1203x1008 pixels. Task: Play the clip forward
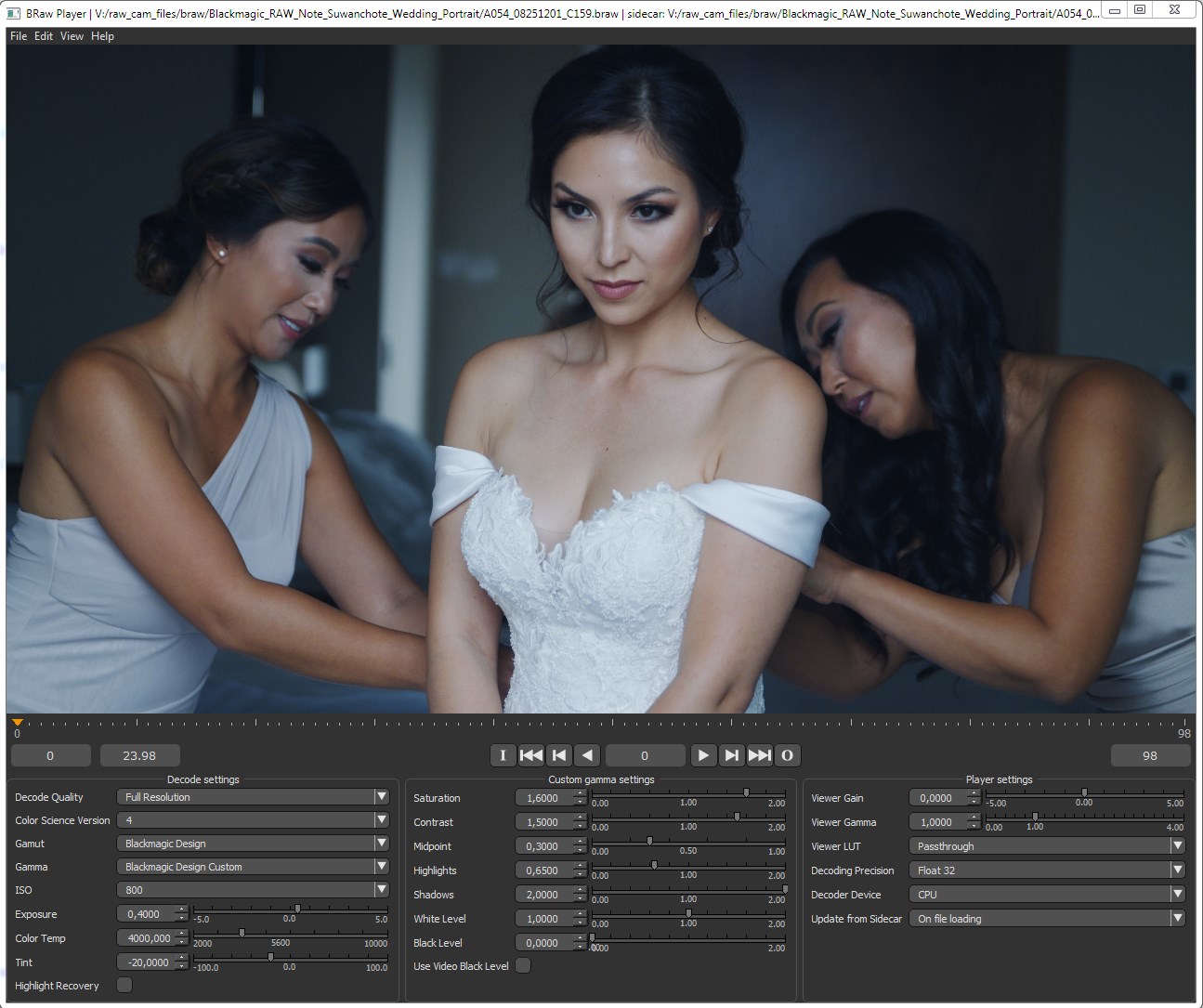[x=703, y=755]
